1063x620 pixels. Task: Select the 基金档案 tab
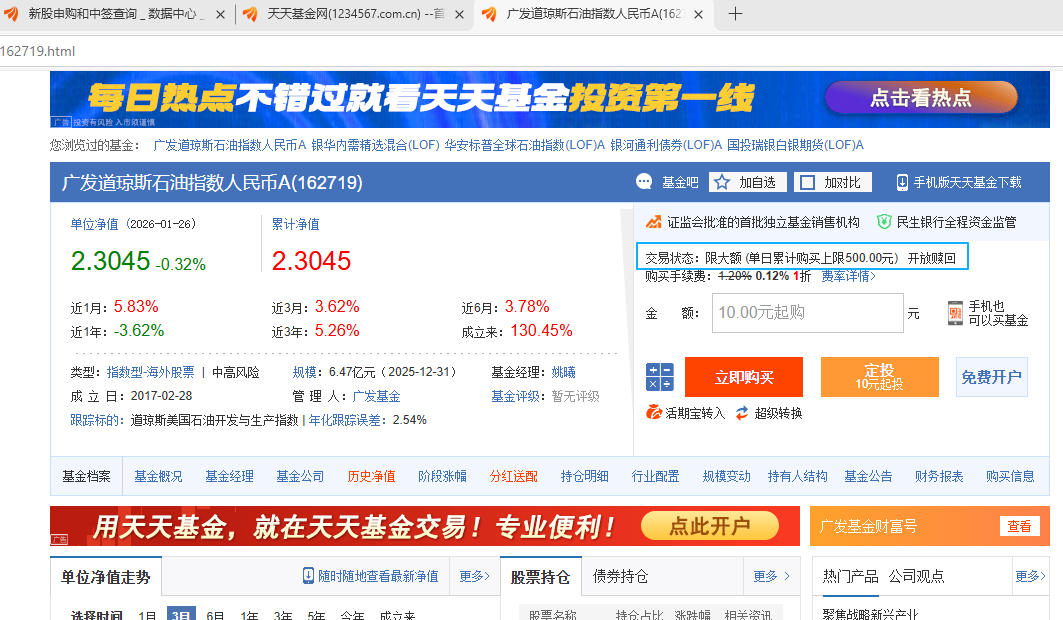tap(86, 476)
